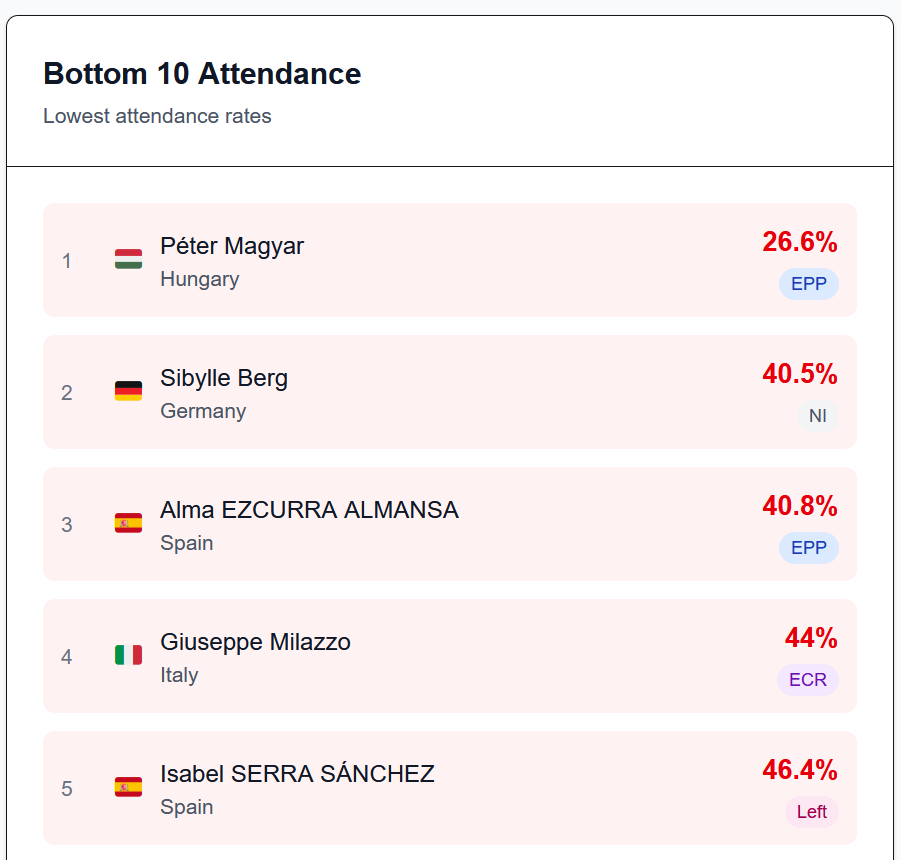Click the 40.5% attendance value
This screenshot has height=860, width=901.
pos(799,374)
